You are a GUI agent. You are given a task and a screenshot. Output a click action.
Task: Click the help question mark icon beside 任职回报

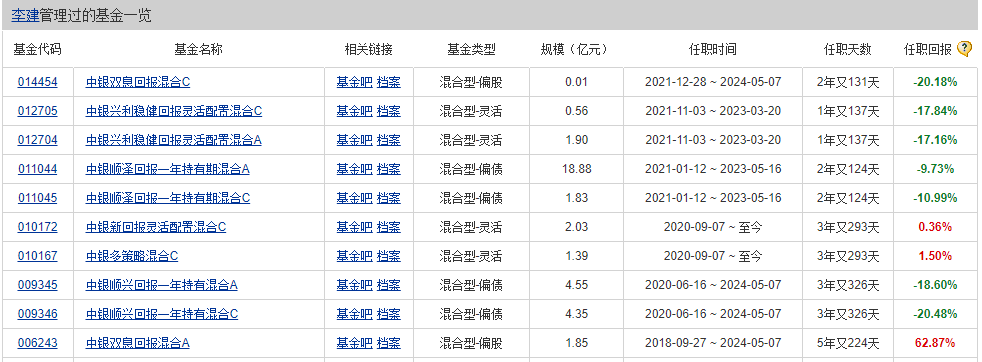964,49
